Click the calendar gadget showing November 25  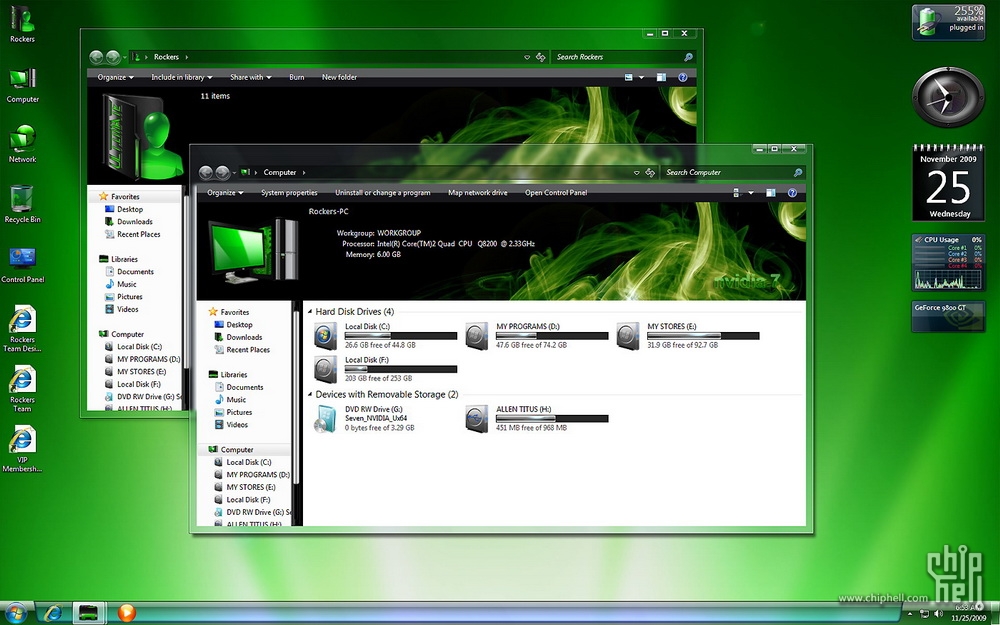948,182
